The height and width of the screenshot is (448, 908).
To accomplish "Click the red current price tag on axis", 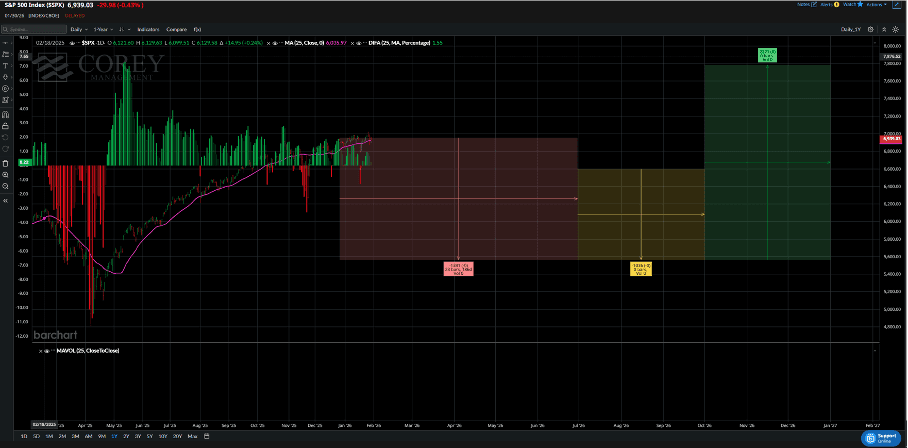I will 891,139.
